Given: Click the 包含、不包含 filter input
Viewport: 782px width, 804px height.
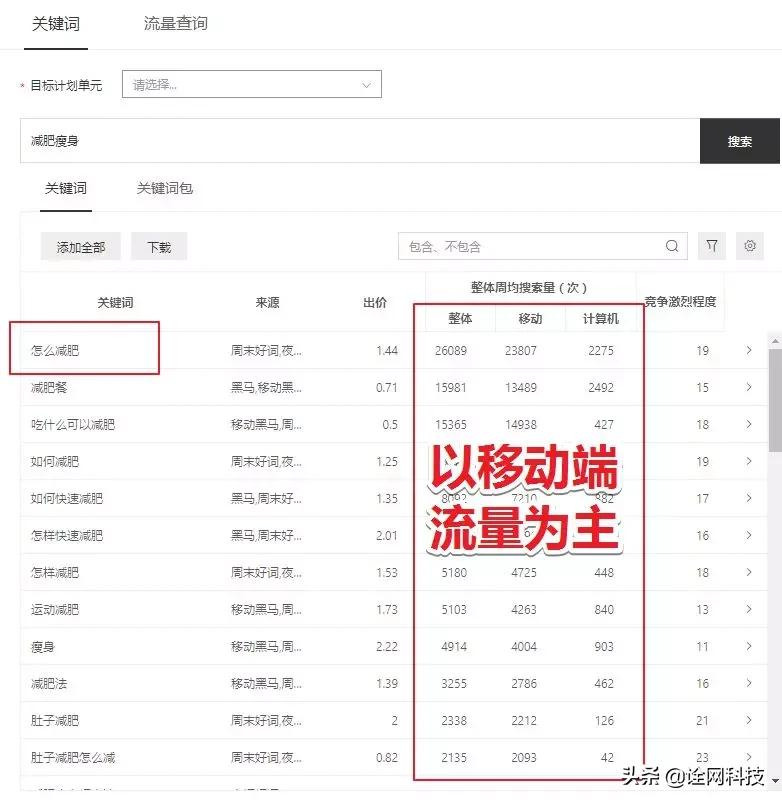Looking at the screenshot, I should point(530,246).
